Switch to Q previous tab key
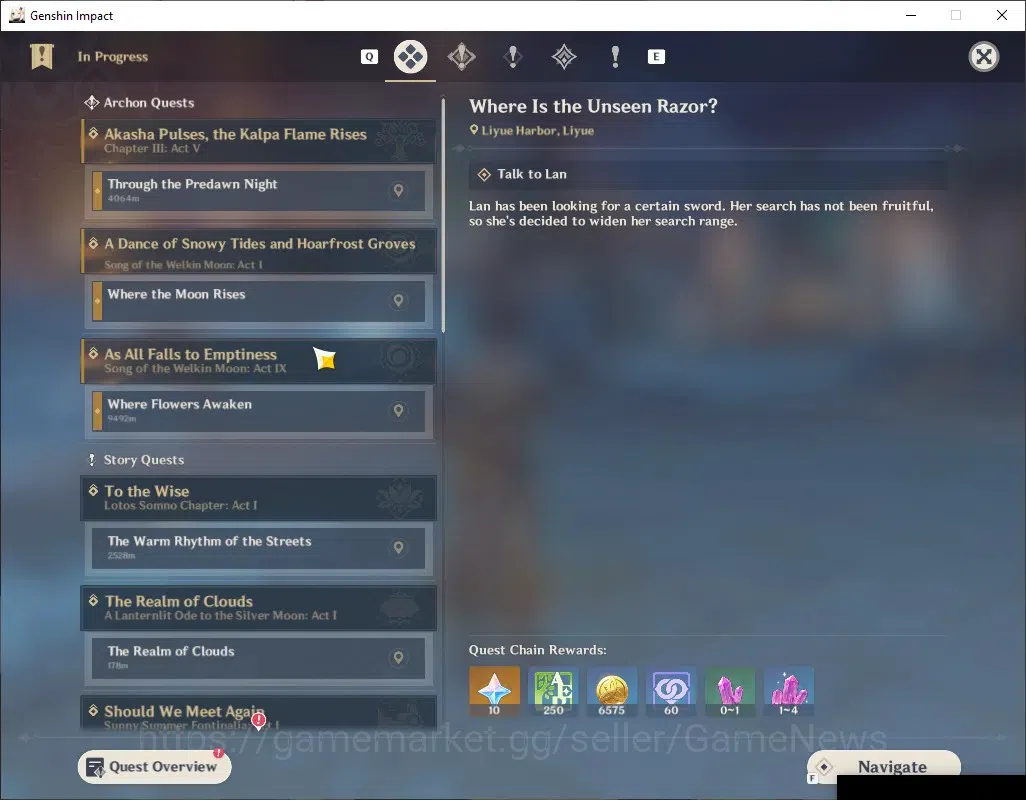The width and height of the screenshot is (1026, 800). (369, 57)
